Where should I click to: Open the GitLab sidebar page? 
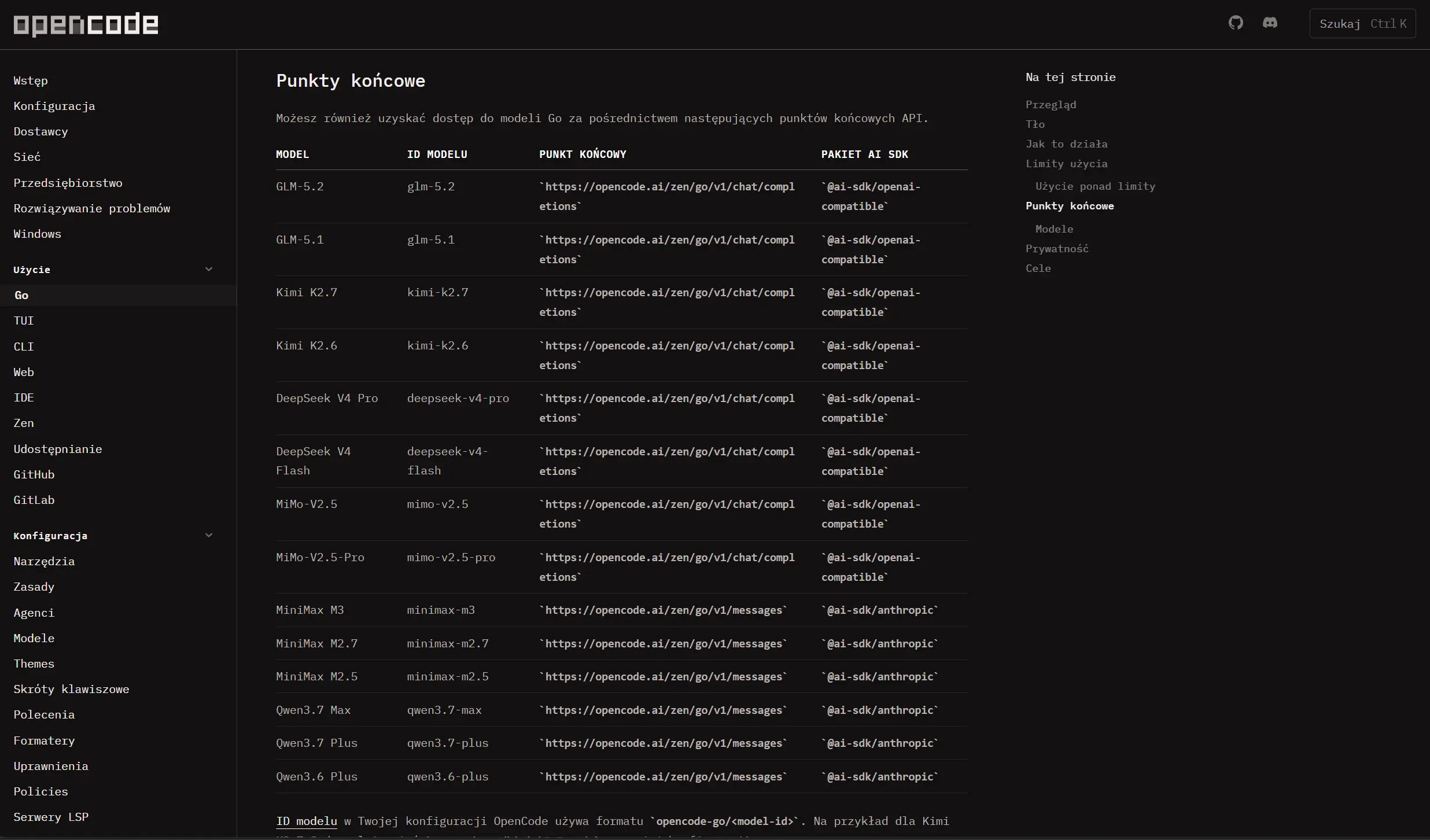pyautogui.click(x=34, y=500)
